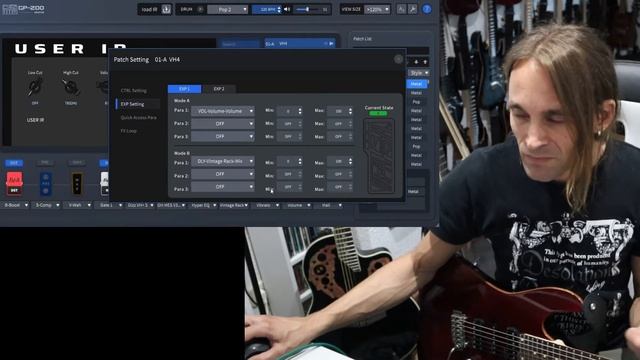Select the first Pop row in patch list
The width and height of the screenshot is (640, 360).
coord(416,102)
